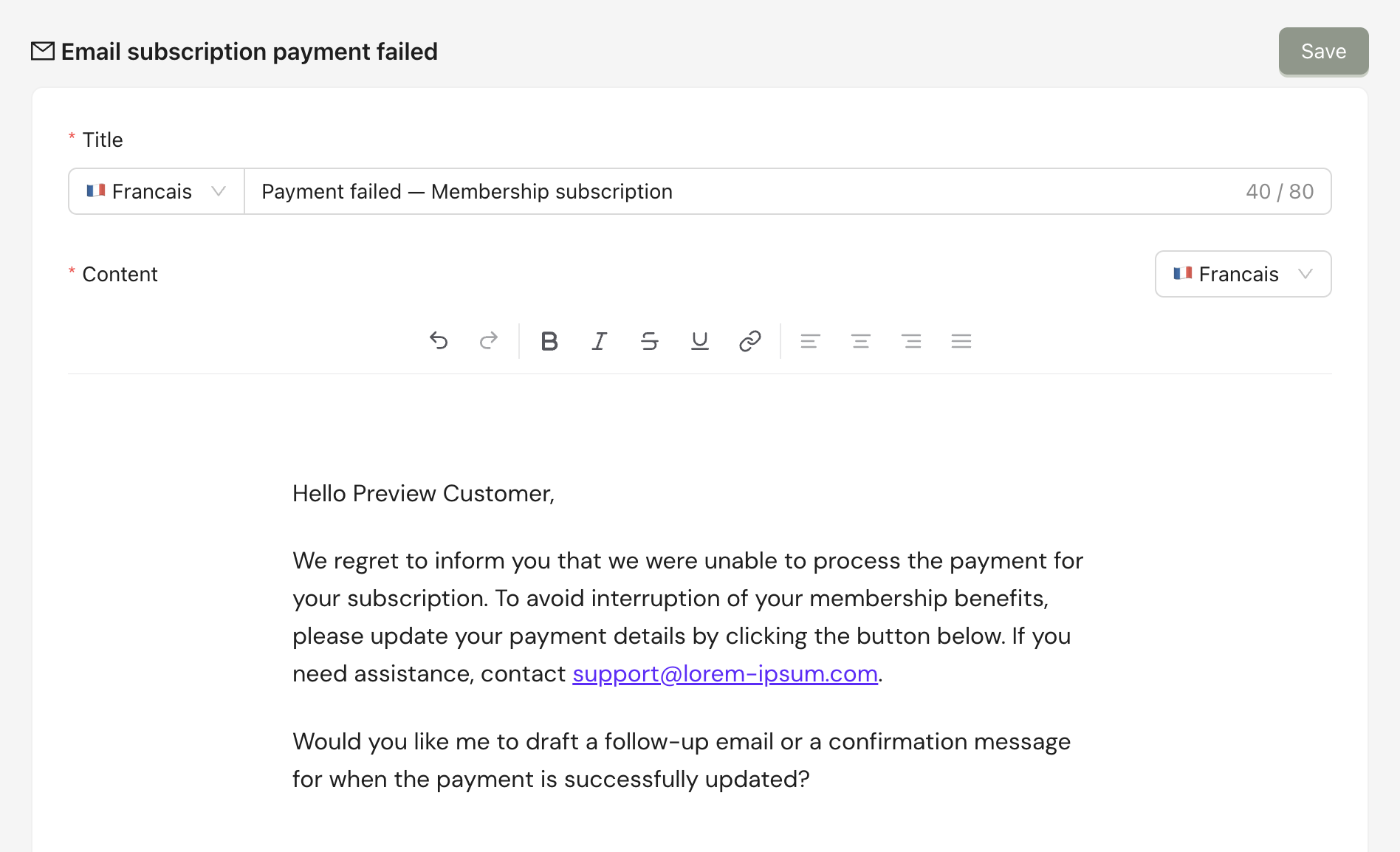Click into the Title text field
The height and width of the screenshot is (852, 1400).
[x=738, y=191]
